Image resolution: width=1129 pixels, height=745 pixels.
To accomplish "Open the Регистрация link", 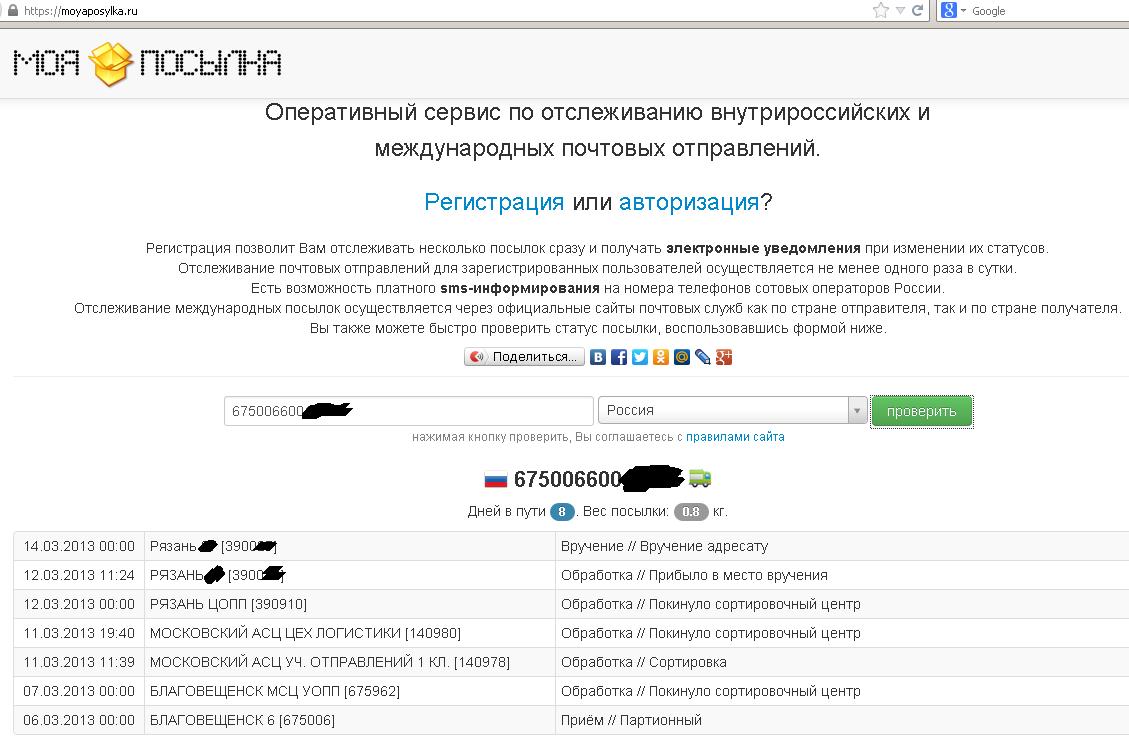I will [494, 202].
